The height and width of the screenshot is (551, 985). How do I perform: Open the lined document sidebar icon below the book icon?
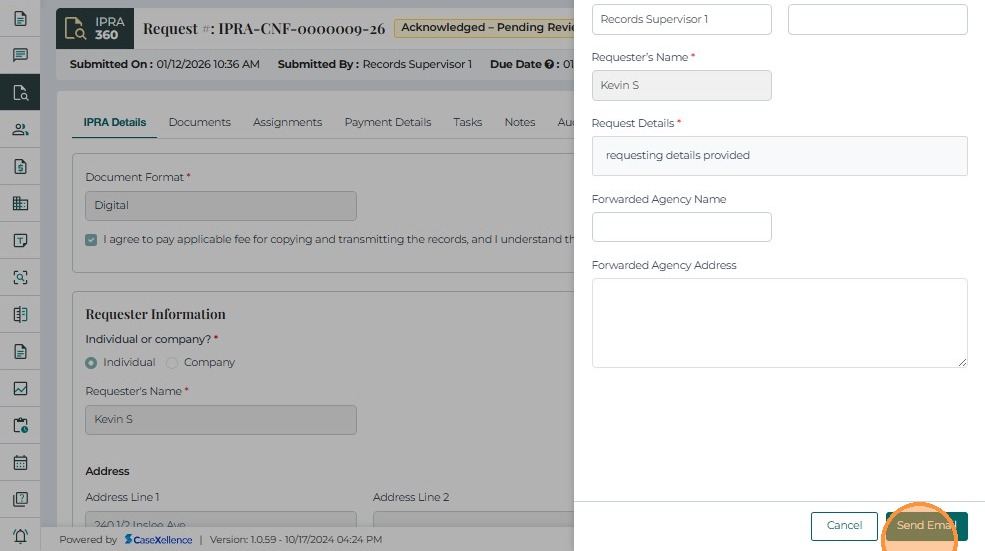(20, 351)
